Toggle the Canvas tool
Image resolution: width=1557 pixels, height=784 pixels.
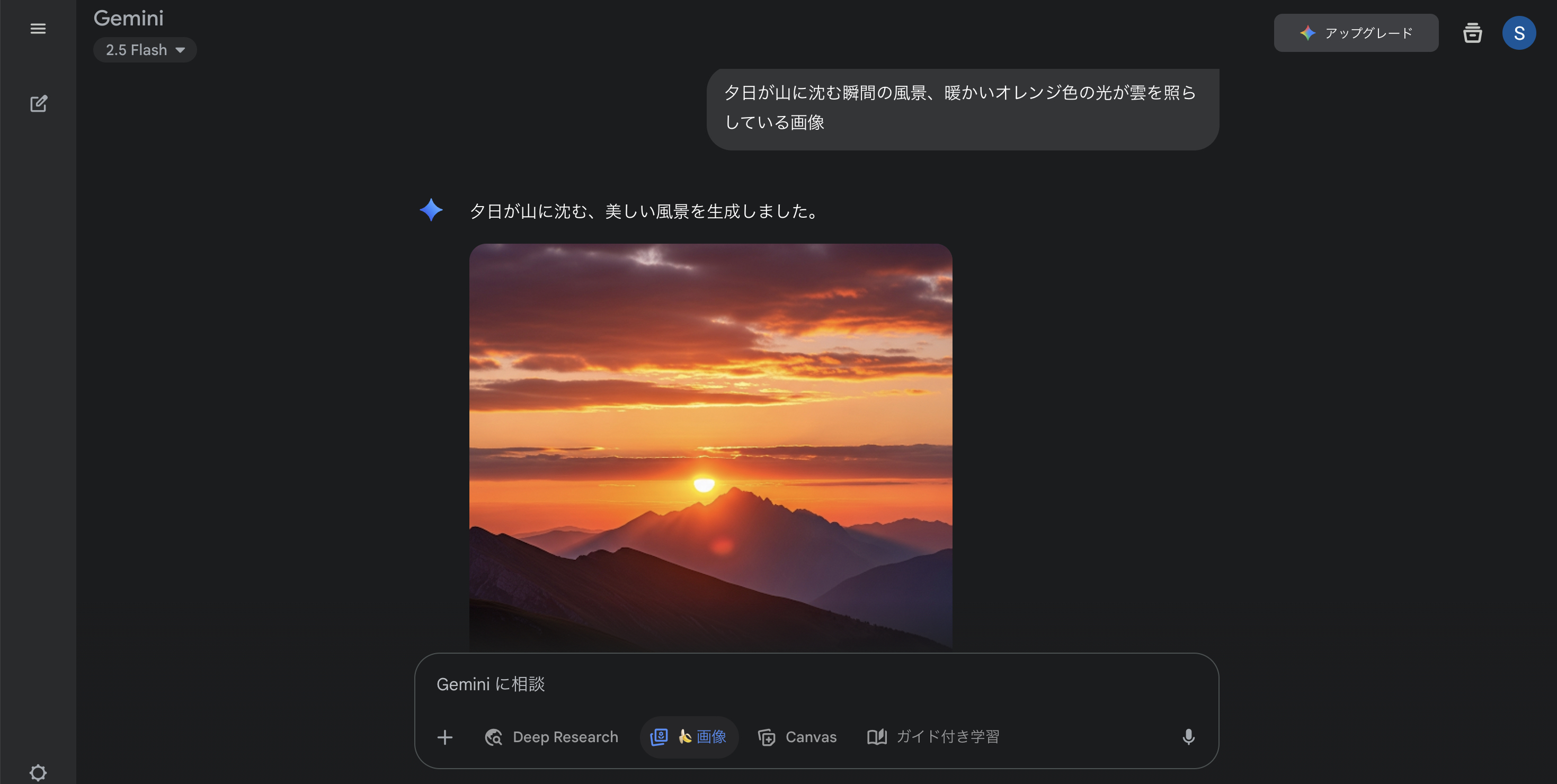coord(797,737)
